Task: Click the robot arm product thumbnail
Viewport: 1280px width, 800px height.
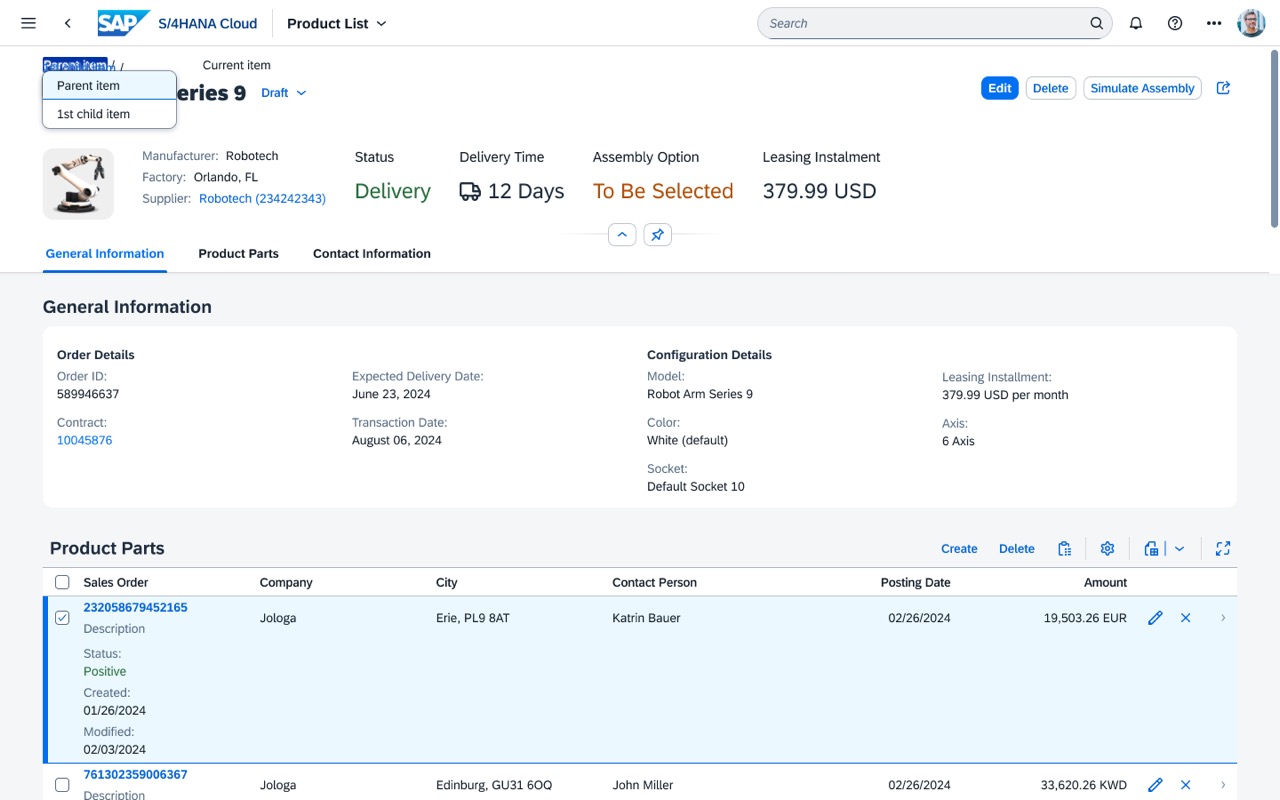Action: (78, 184)
